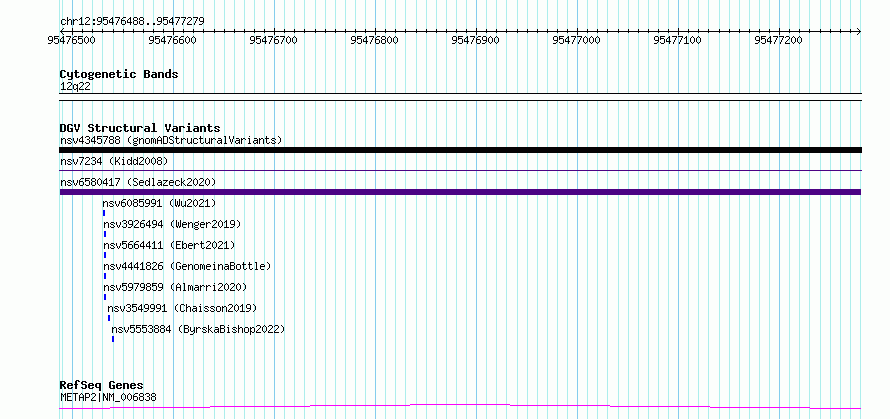Click the magenta METAP2 gene track line
Image resolution: width=890 pixels, height=419 pixels.
coord(460,407)
